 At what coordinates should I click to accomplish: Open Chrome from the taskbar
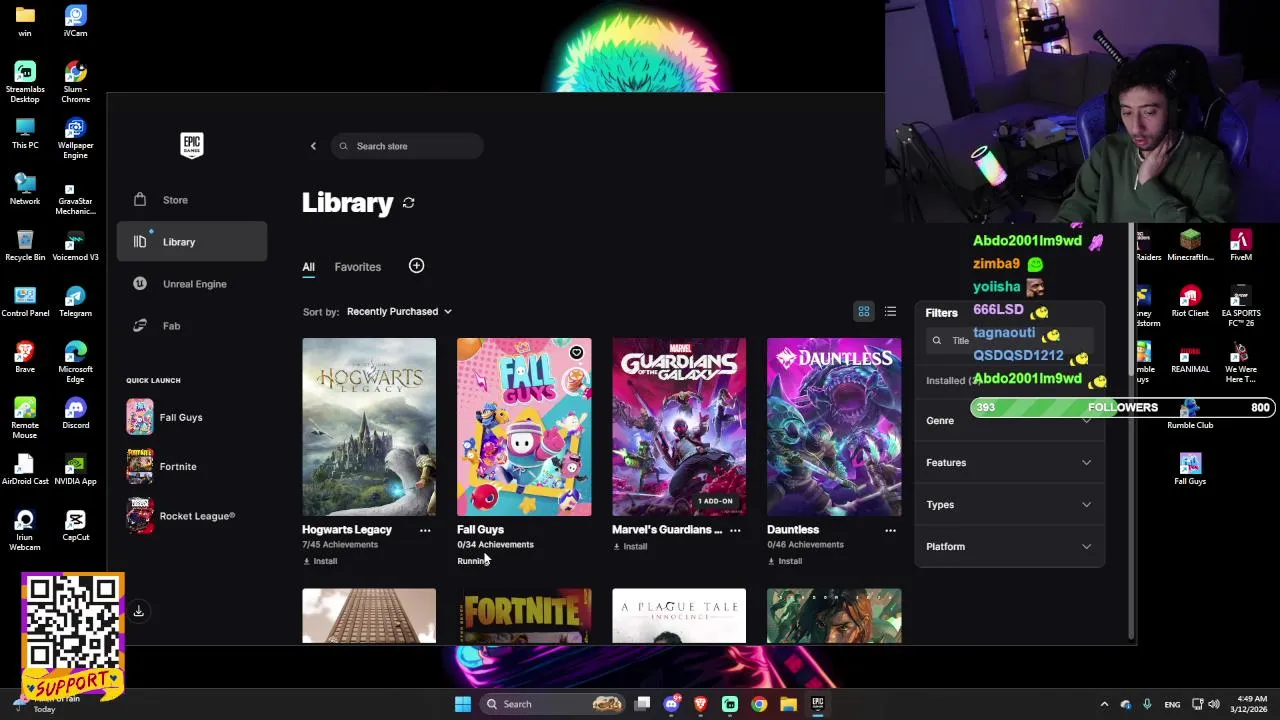pos(759,704)
